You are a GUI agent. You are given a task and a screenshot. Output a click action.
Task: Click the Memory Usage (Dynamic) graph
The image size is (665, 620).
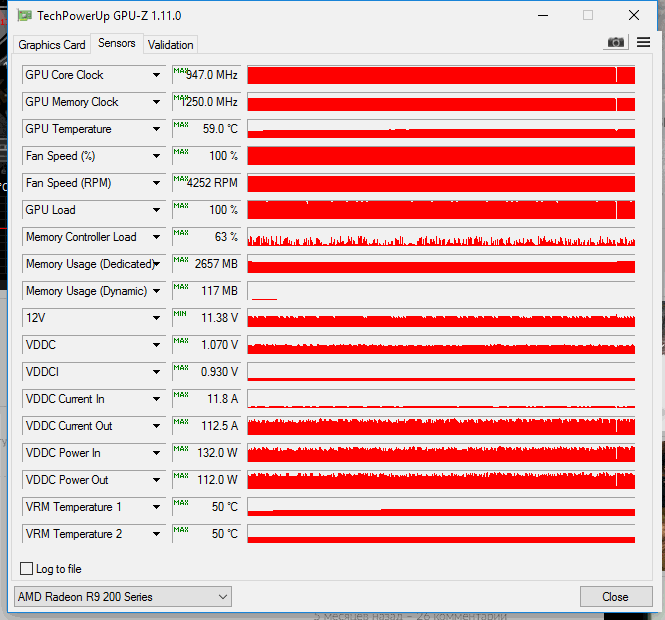[441, 291]
